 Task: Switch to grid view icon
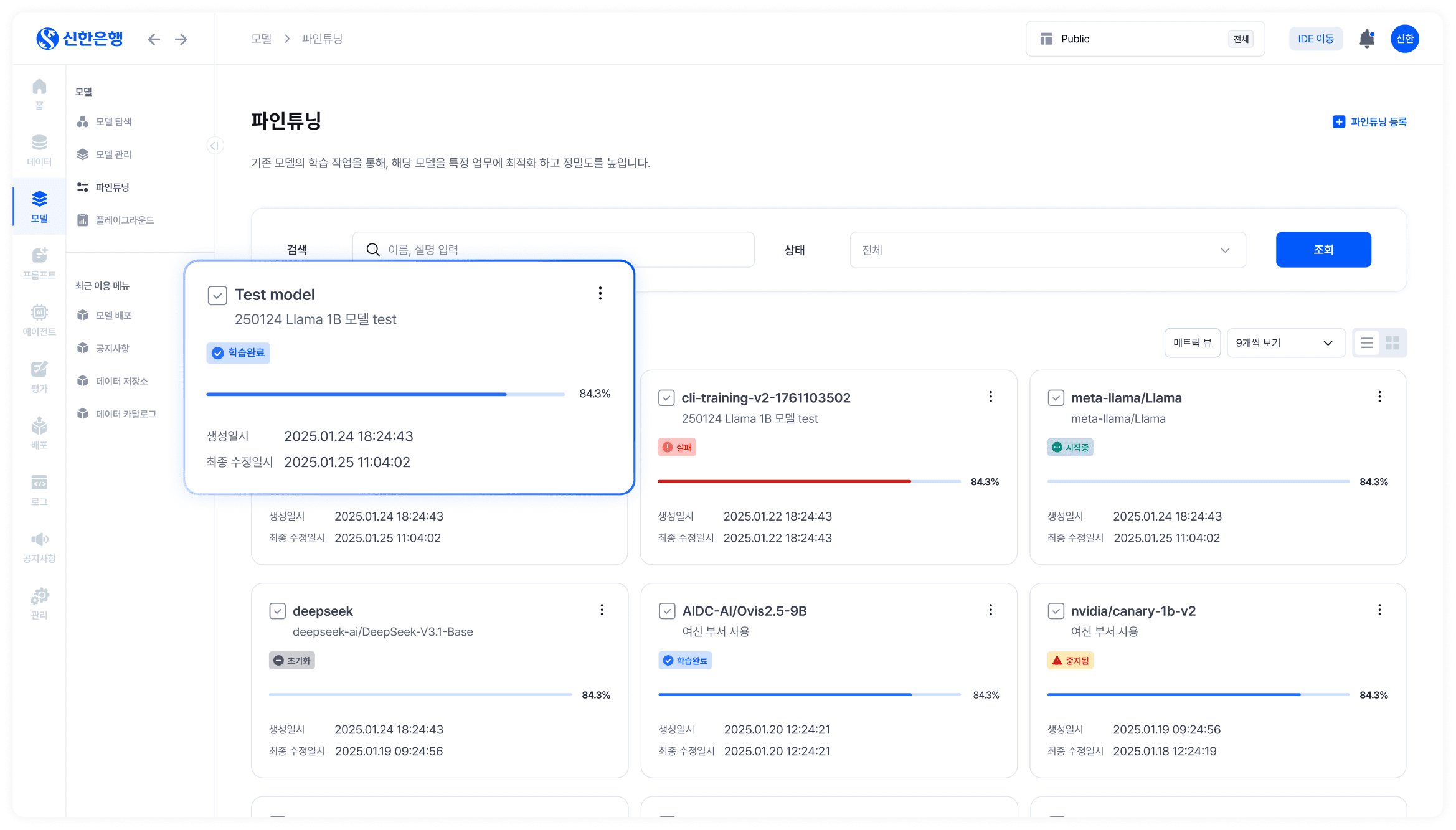point(1392,343)
